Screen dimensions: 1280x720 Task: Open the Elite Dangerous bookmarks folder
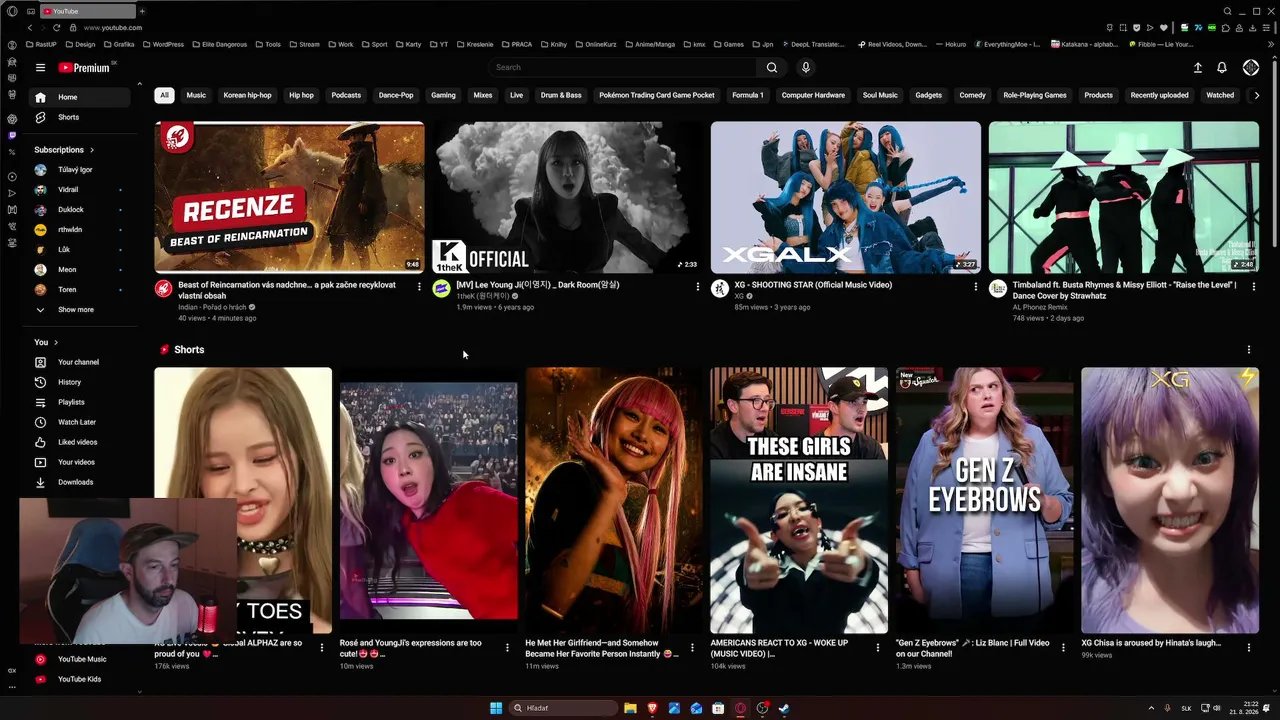pos(221,44)
